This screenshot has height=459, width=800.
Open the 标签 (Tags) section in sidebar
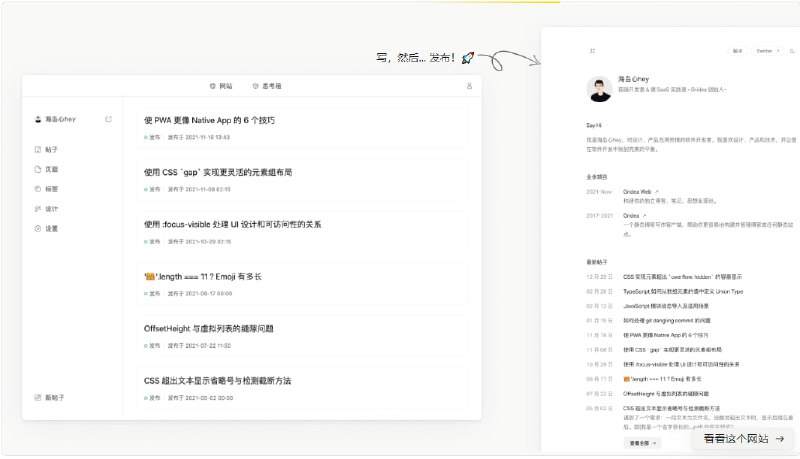click(46, 189)
